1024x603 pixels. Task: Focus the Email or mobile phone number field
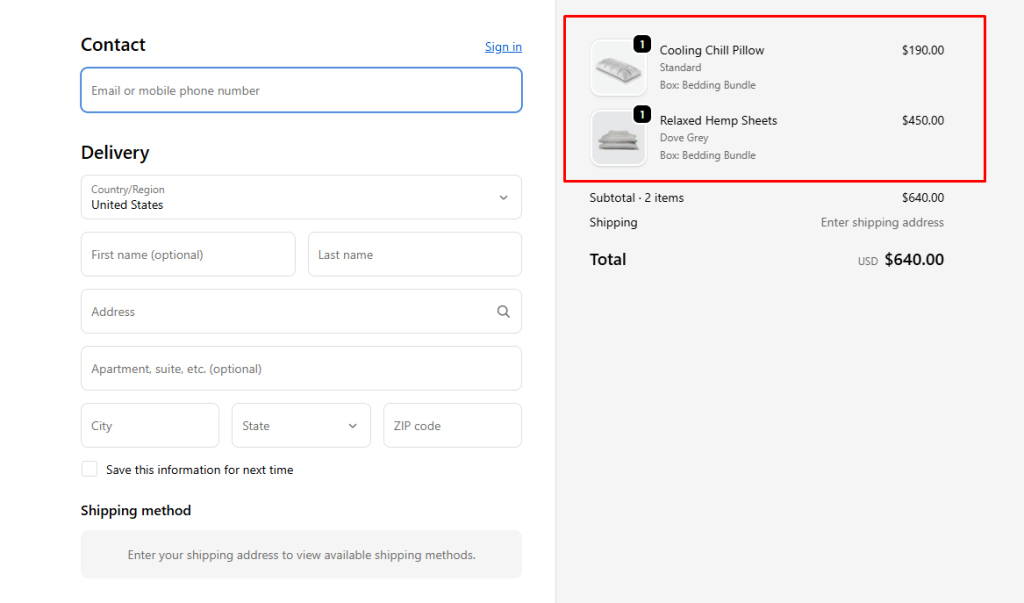[300, 90]
